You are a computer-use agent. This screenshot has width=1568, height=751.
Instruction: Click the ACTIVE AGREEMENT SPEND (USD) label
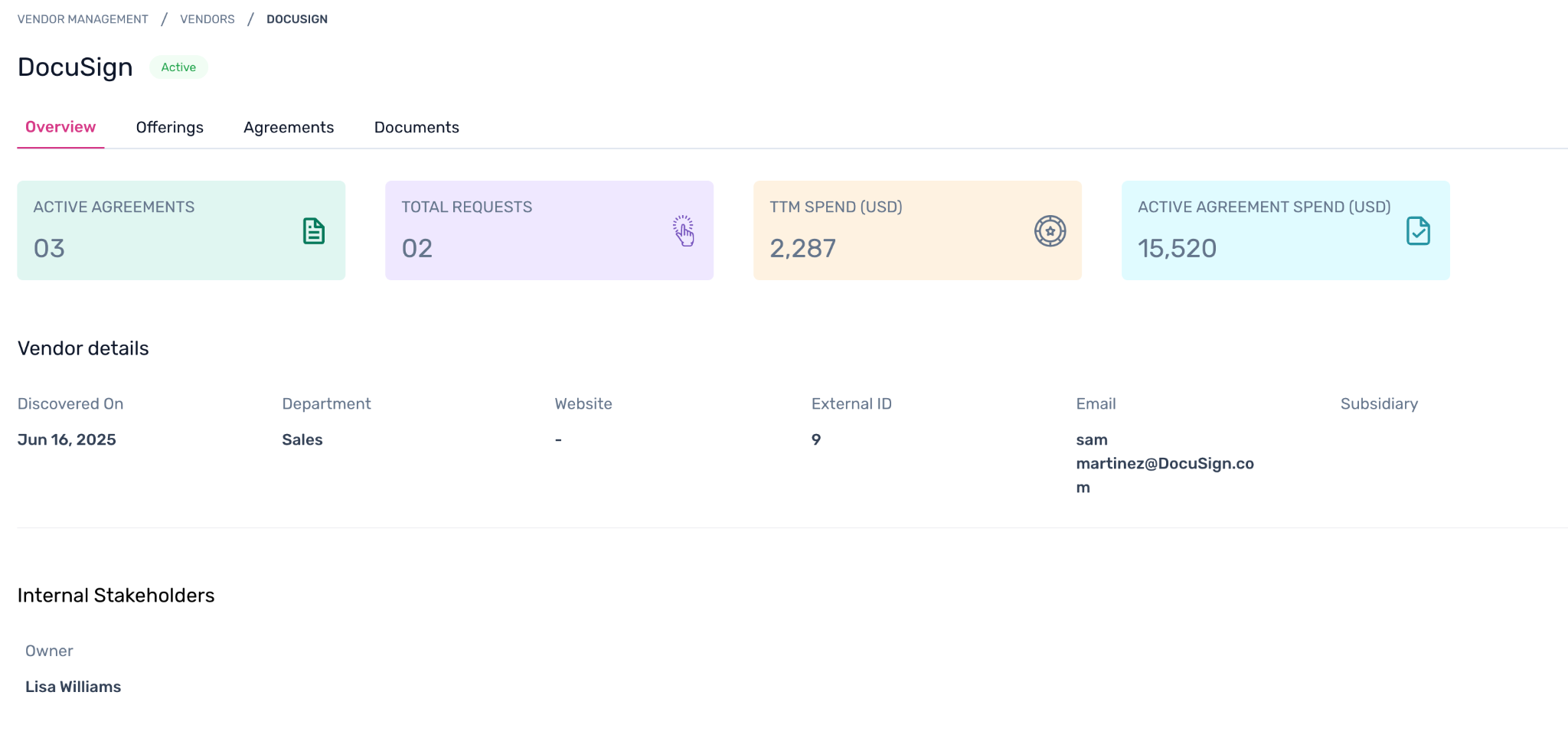pos(1264,207)
